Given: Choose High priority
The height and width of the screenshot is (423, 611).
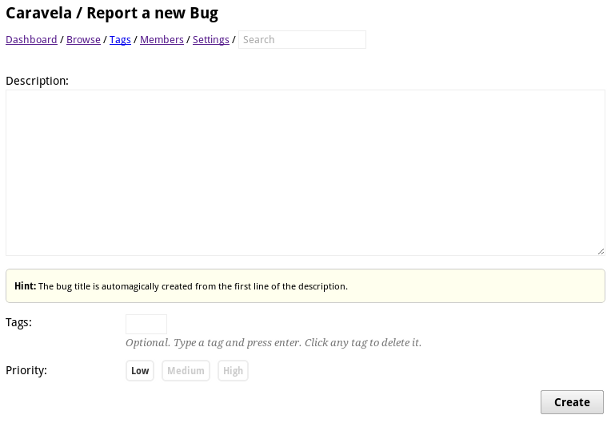Looking at the screenshot, I should click(x=233, y=371).
